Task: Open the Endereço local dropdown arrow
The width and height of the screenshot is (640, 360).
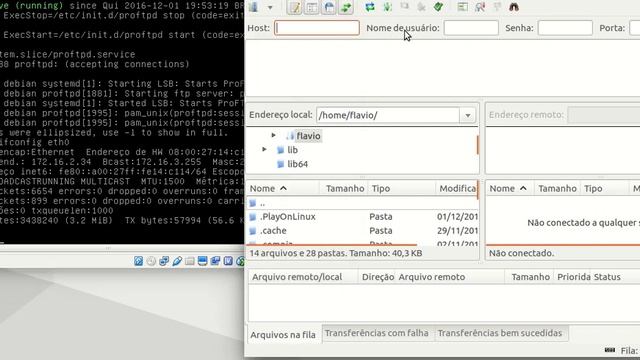Action: pyautogui.click(x=468, y=116)
